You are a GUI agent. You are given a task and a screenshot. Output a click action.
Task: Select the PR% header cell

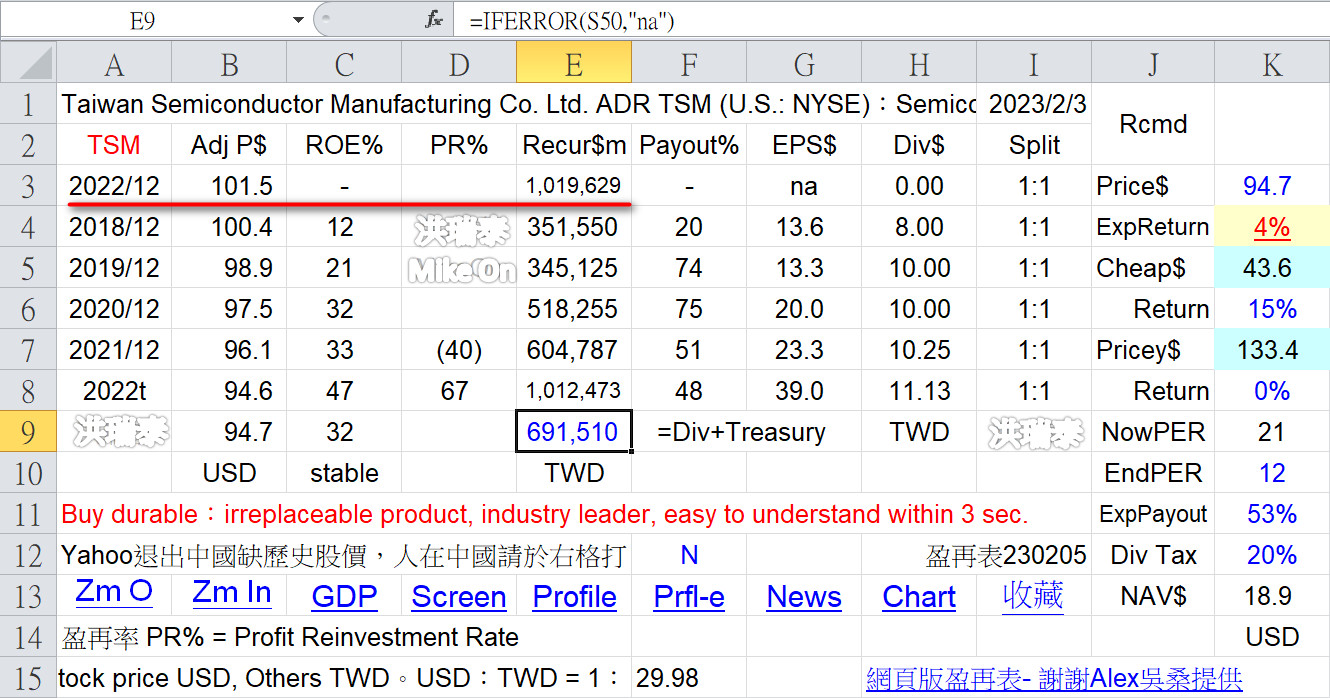coord(459,145)
